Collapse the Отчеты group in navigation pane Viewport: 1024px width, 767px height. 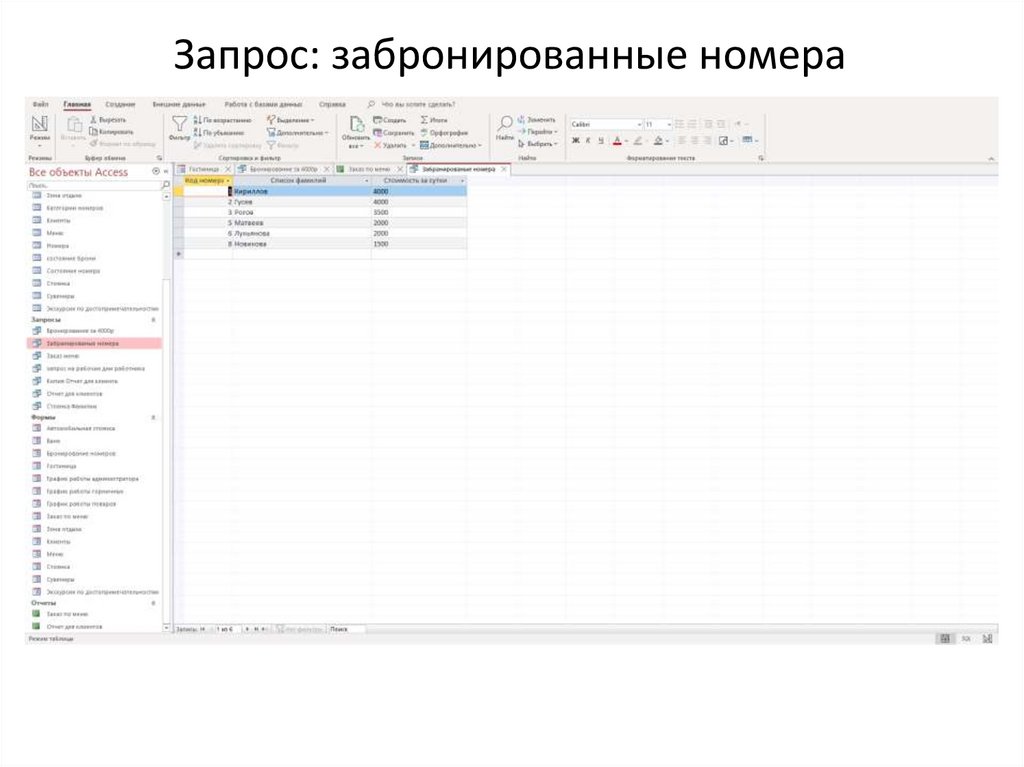click(153, 603)
